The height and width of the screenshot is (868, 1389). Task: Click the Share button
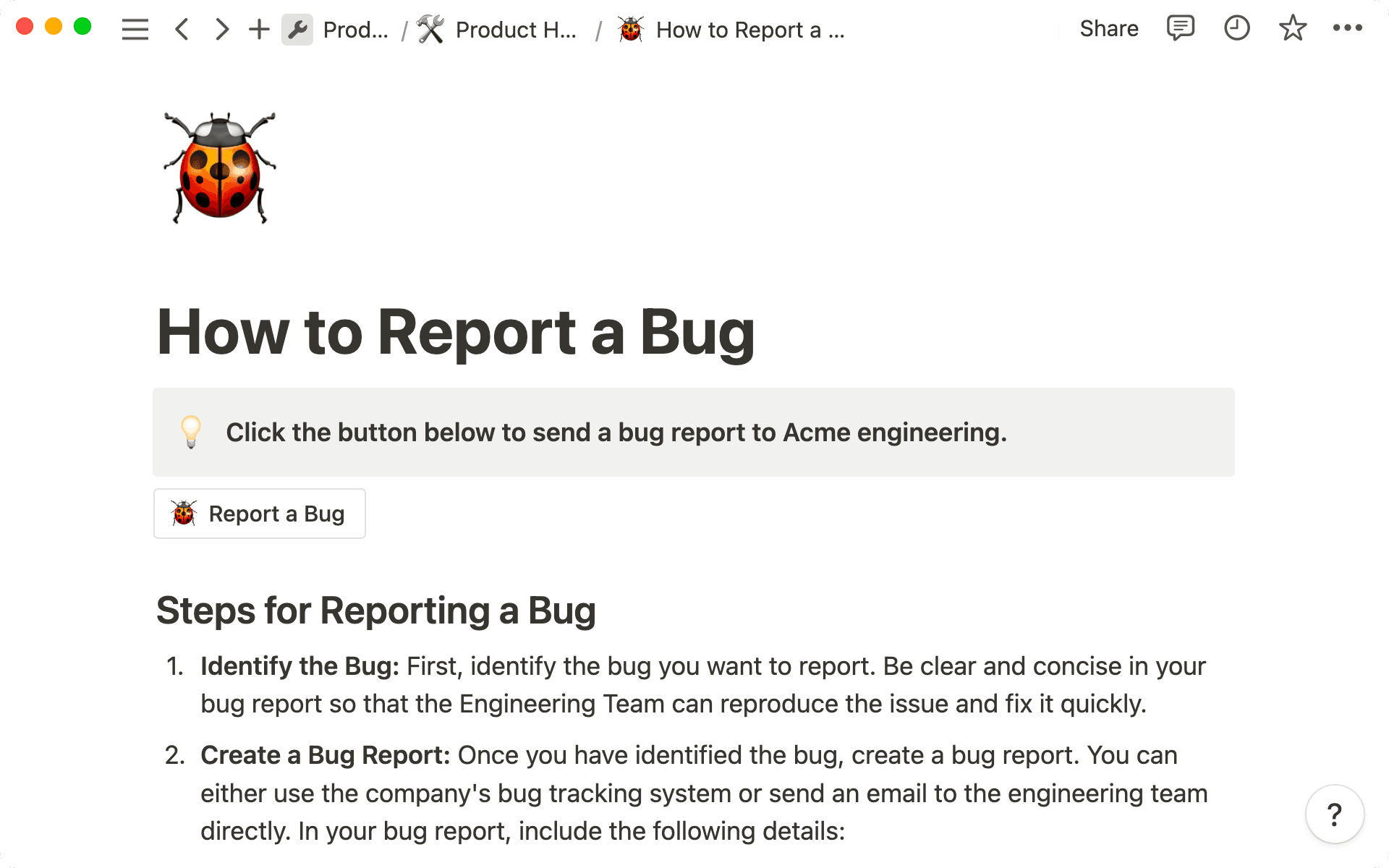(1108, 28)
